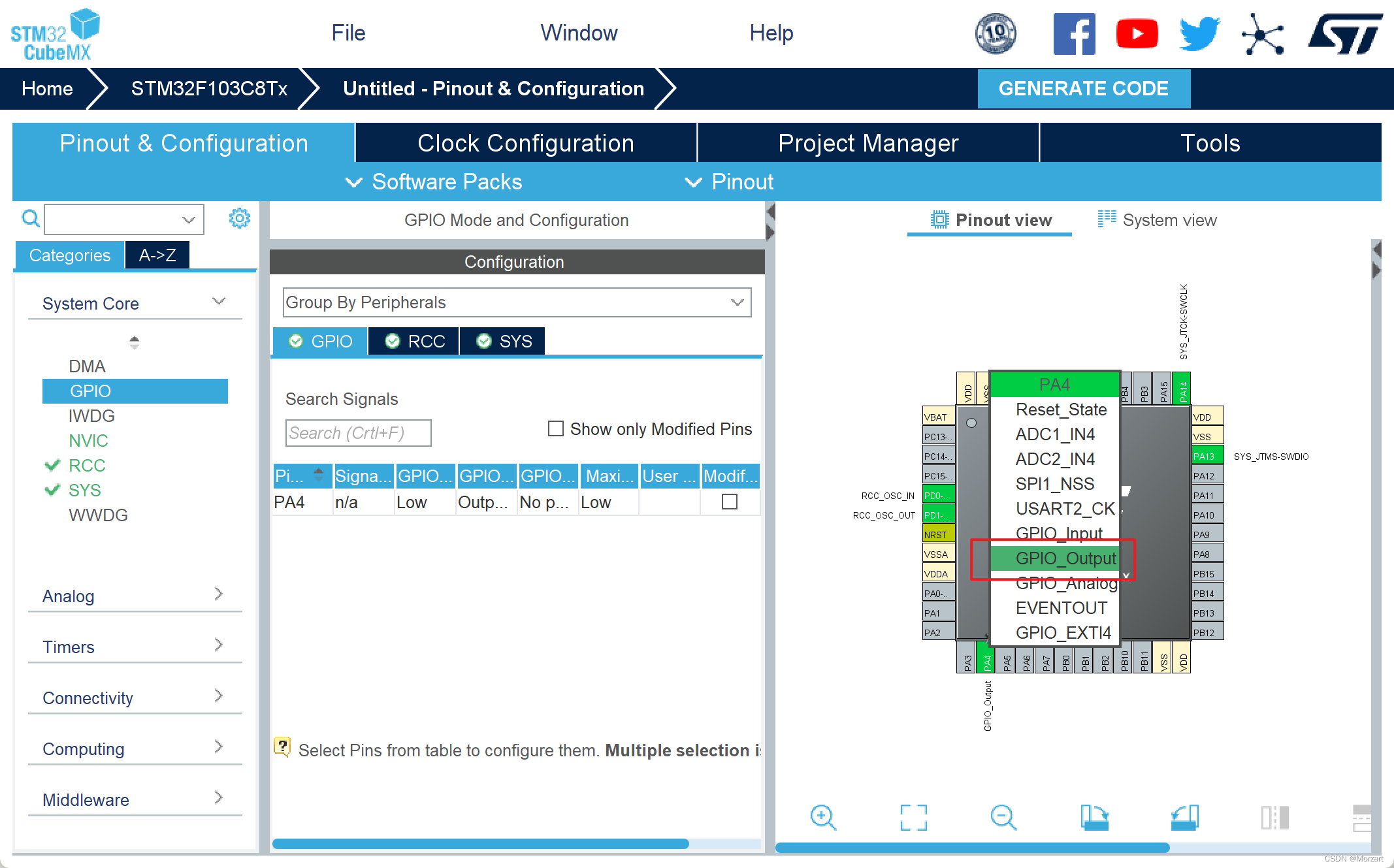Click the PB12 pin on chip
The image size is (1394, 868).
pyautogui.click(x=1207, y=632)
